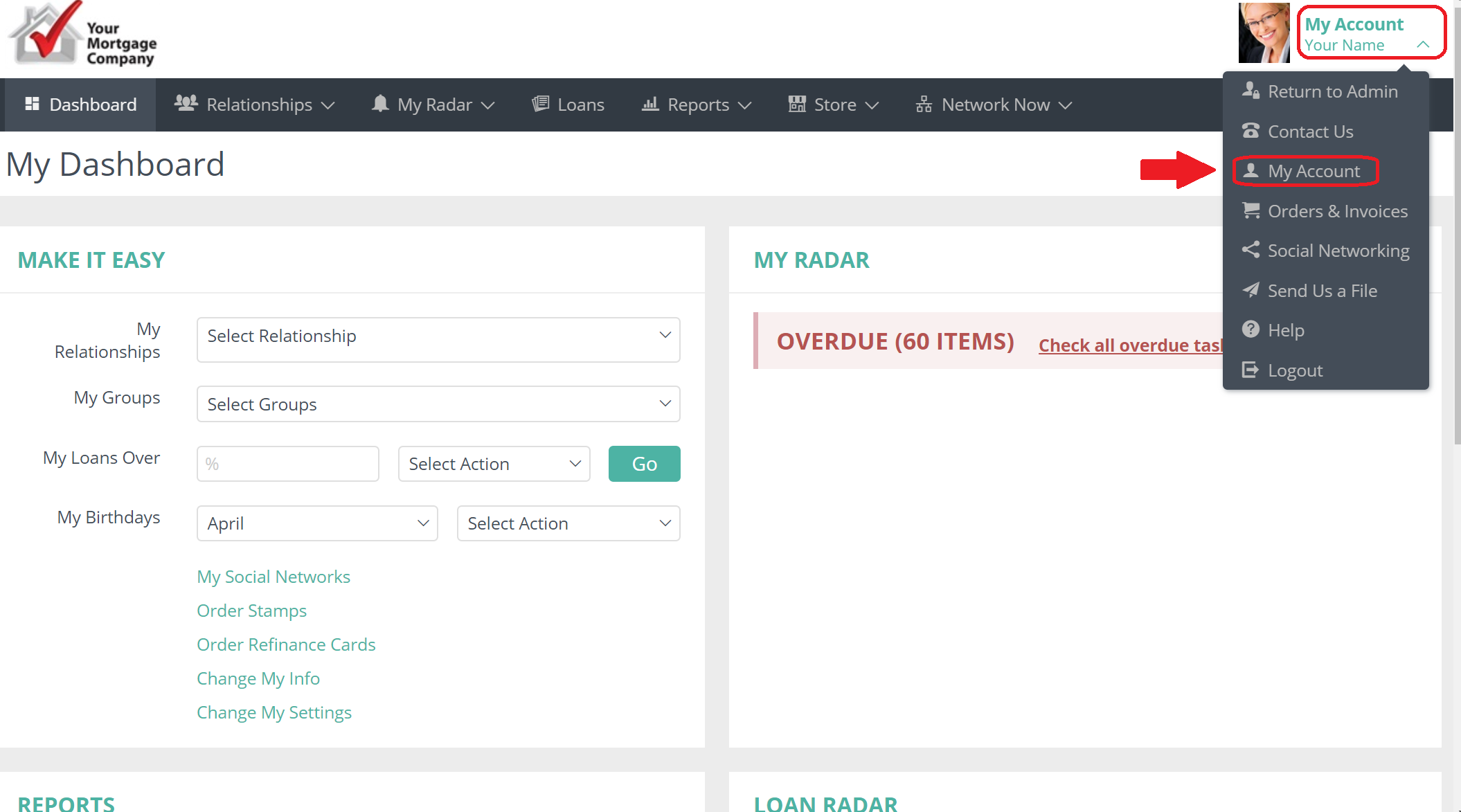Click the My Radar bell icon

point(380,104)
